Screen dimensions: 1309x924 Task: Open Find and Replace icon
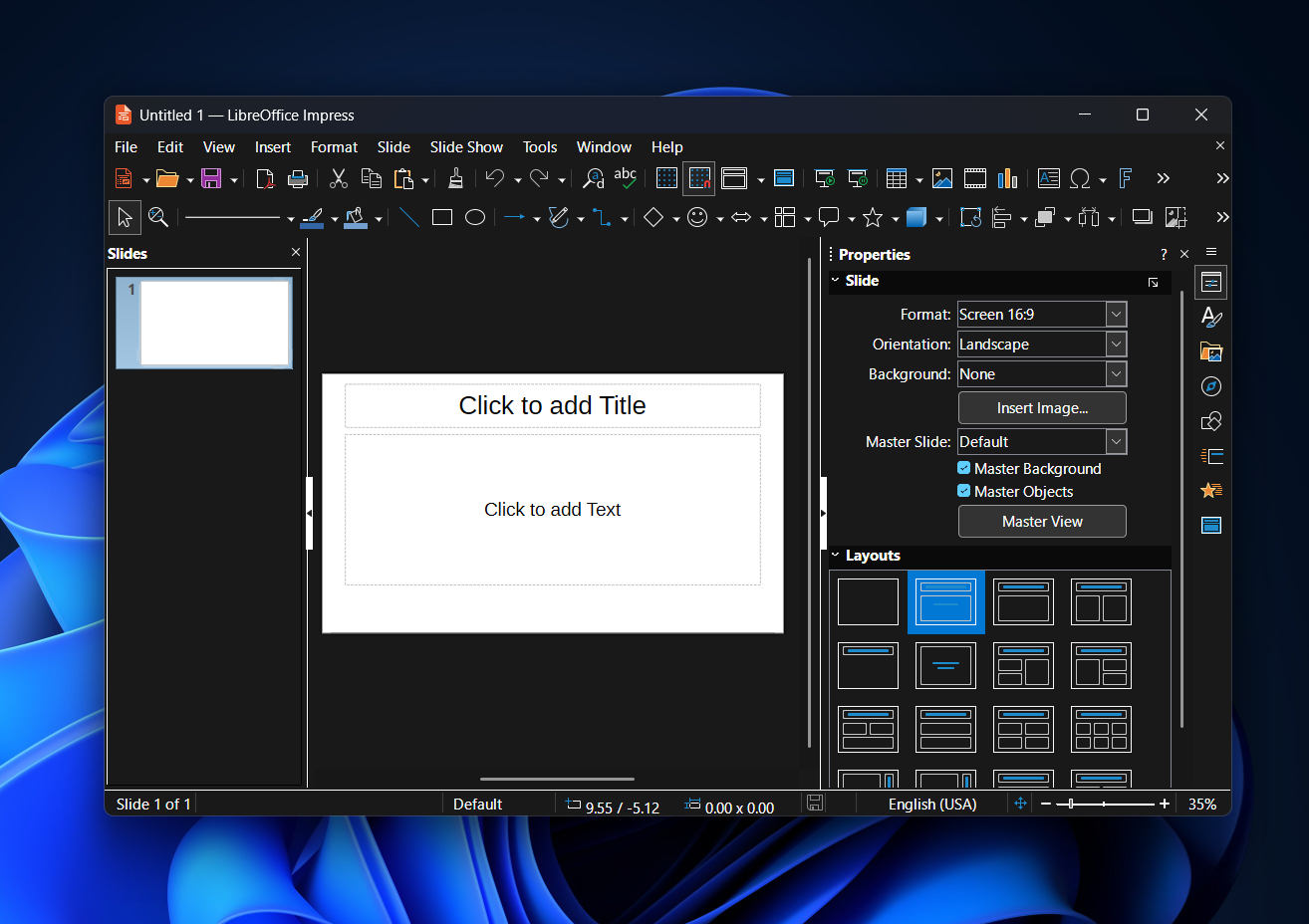(x=594, y=178)
